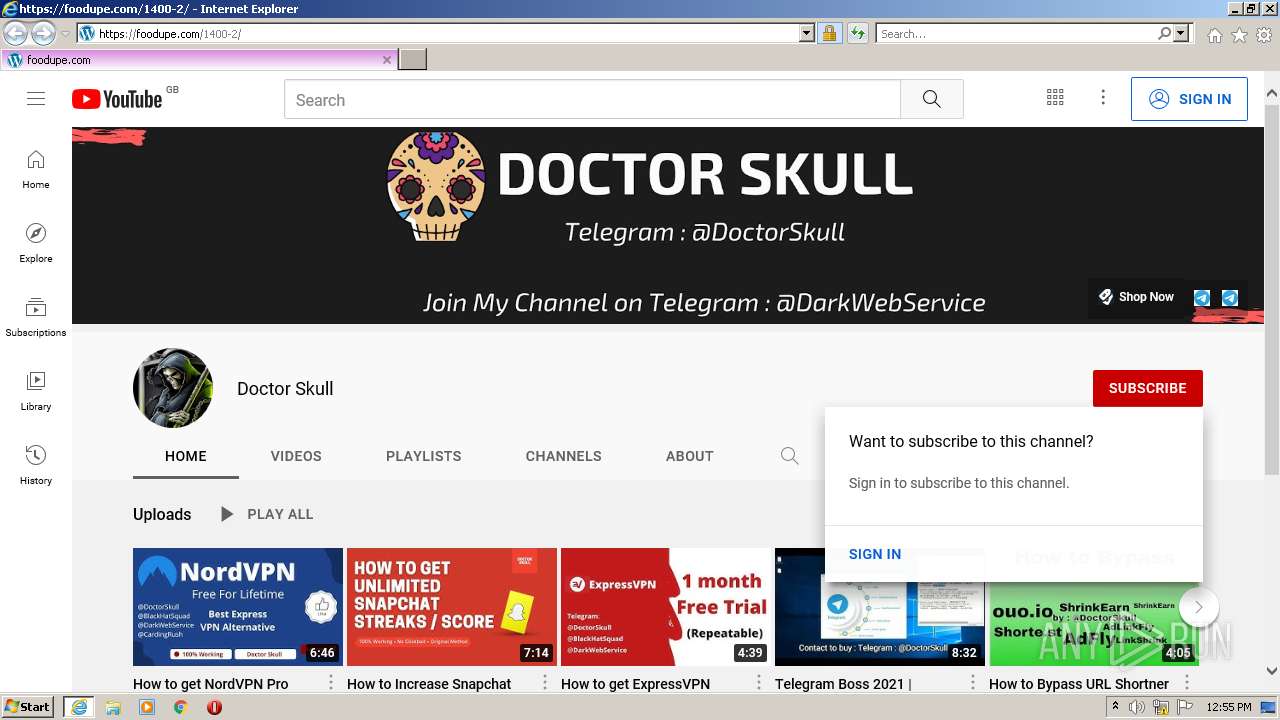This screenshot has height=720, width=1280.
Task: Click the browser search box
Action: coord(1016,33)
